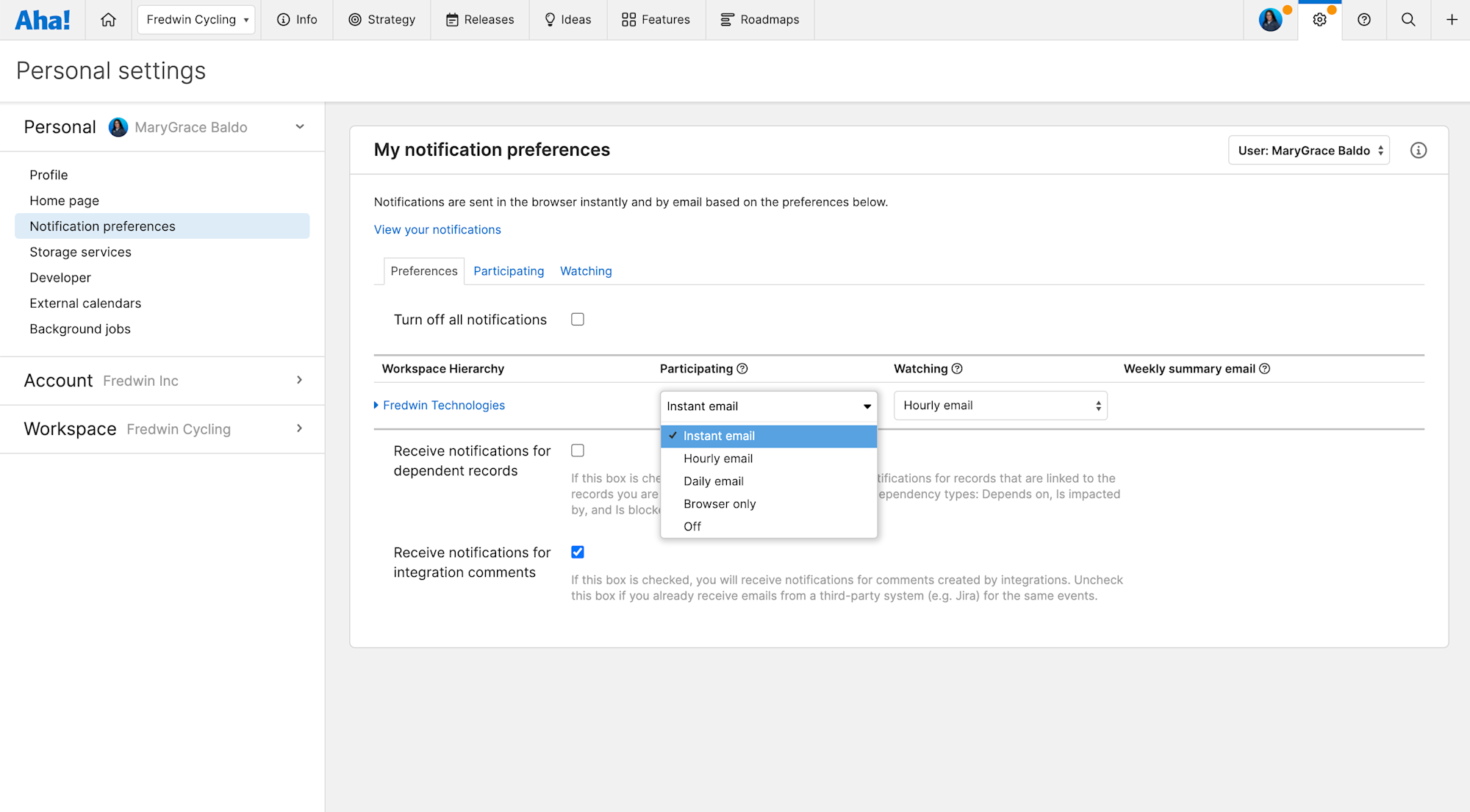Uncheck integration comments notifications checkbox
Image resolution: width=1470 pixels, height=812 pixels.
click(578, 552)
